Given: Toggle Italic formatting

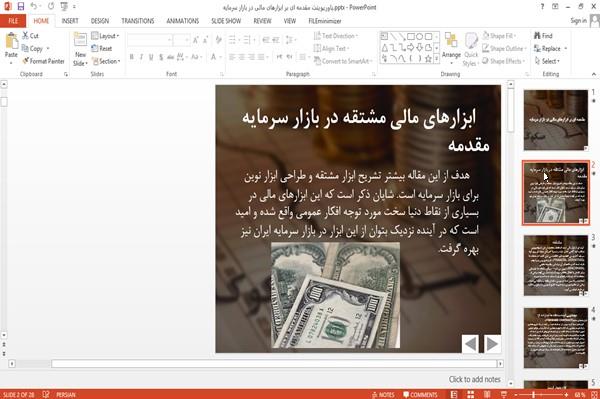Looking at the screenshot, I should pos(141,57).
